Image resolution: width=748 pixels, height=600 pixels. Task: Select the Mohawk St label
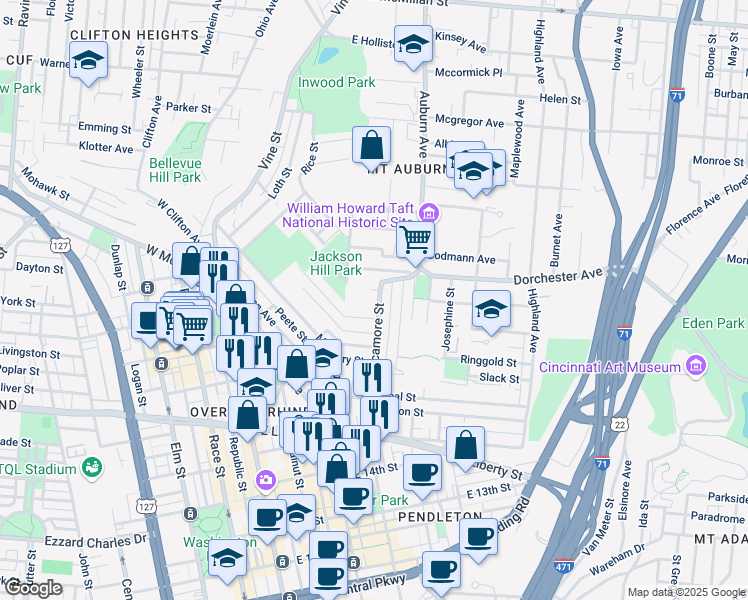pos(45,184)
